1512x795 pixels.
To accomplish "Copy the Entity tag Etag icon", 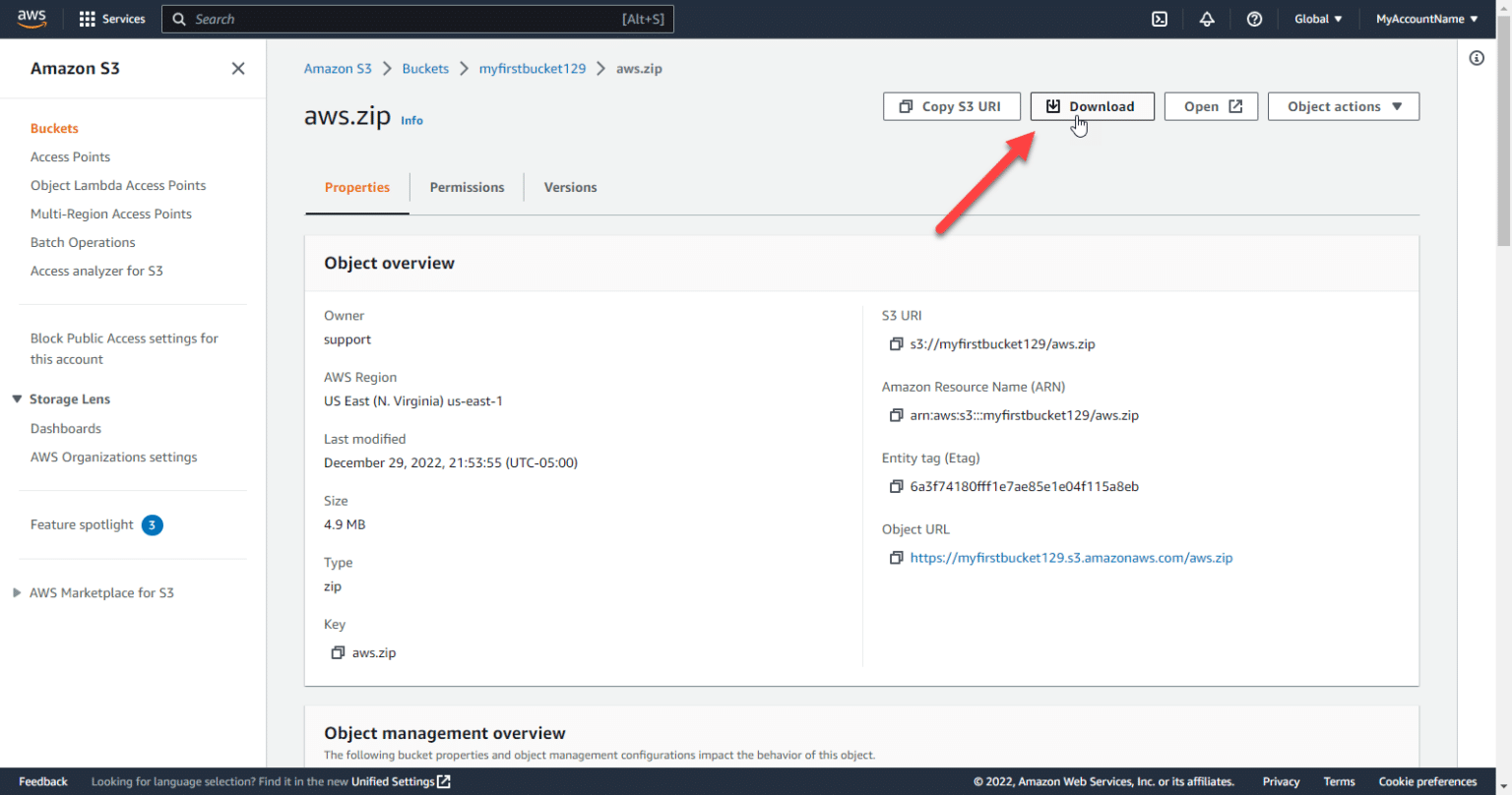I will tap(896, 486).
